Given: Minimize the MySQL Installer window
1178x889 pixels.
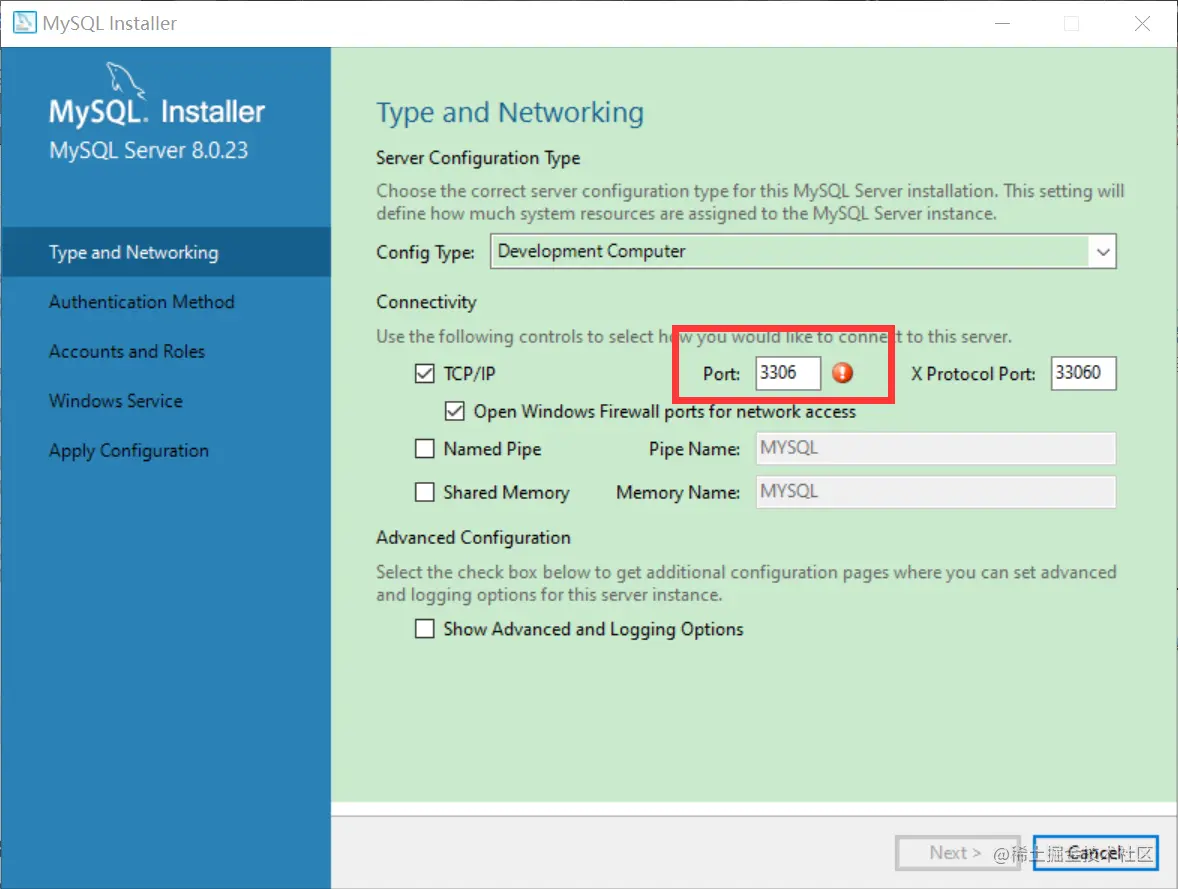Looking at the screenshot, I should (x=1002, y=24).
